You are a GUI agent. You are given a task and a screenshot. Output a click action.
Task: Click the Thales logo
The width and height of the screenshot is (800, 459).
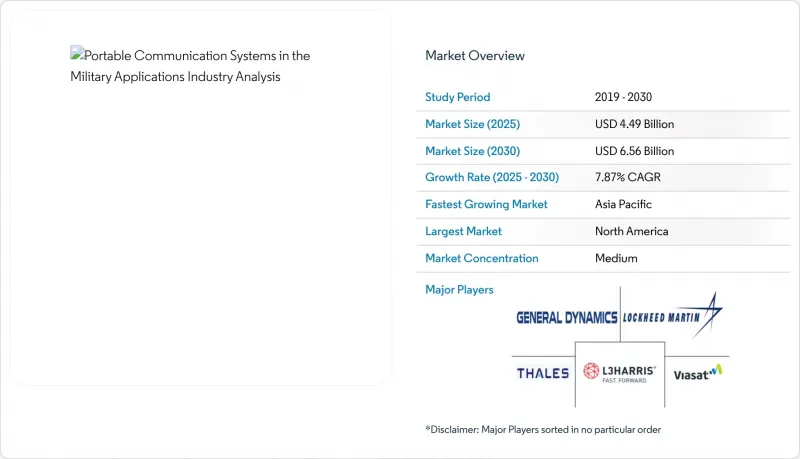543,373
